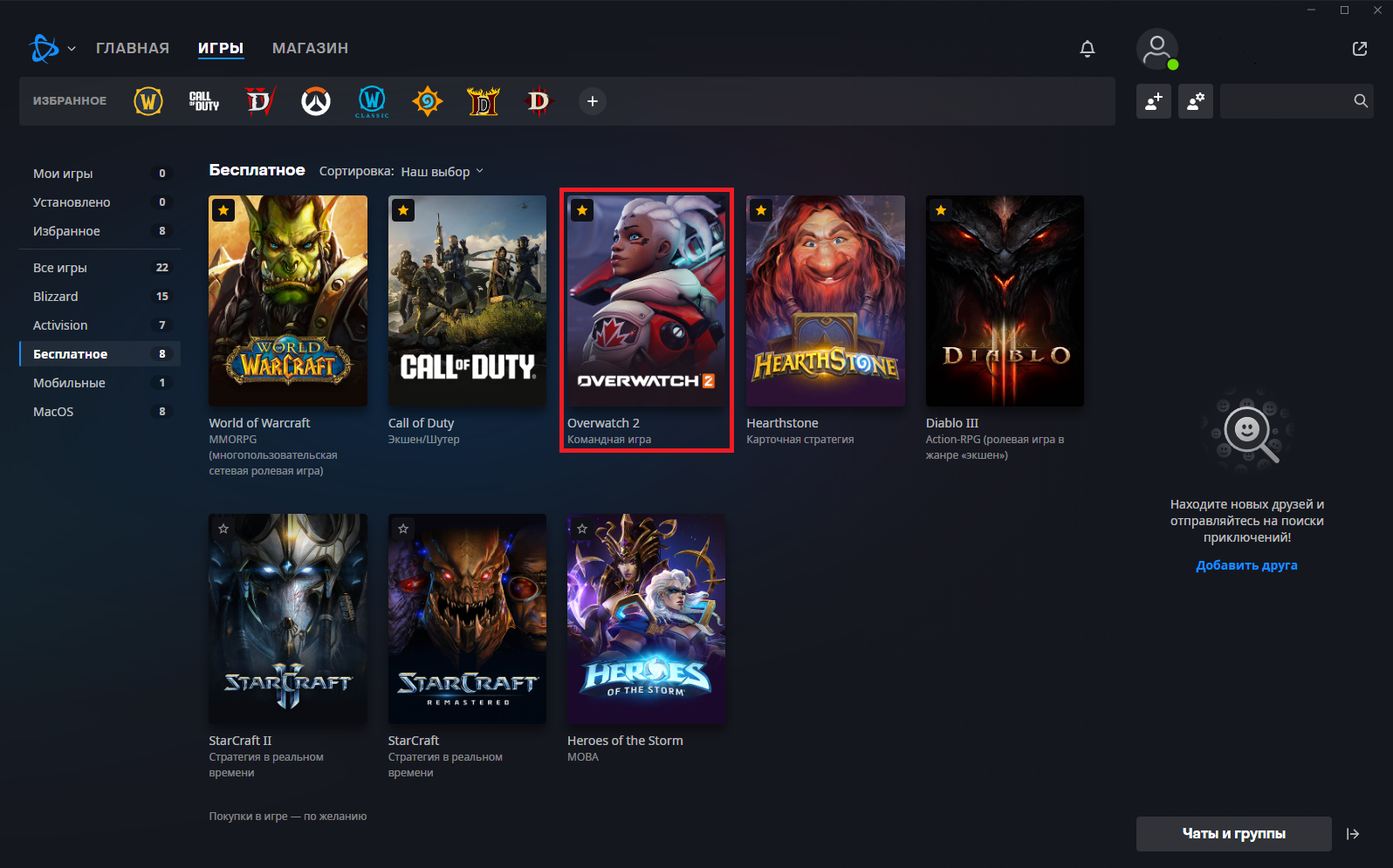1393x868 pixels.
Task: Mark Heroes of the Storm as favorite
Action: (x=582, y=529)
